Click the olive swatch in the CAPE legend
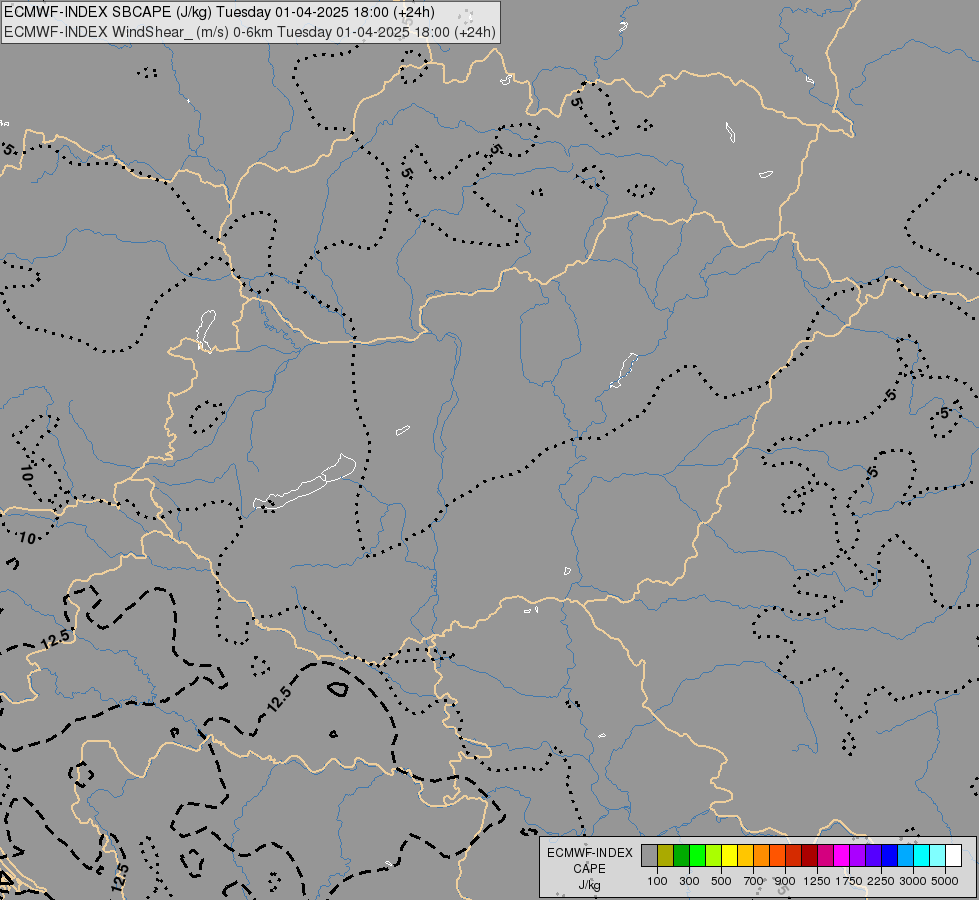Viewport: 979px width, 900px height. [x=666, y=856]
